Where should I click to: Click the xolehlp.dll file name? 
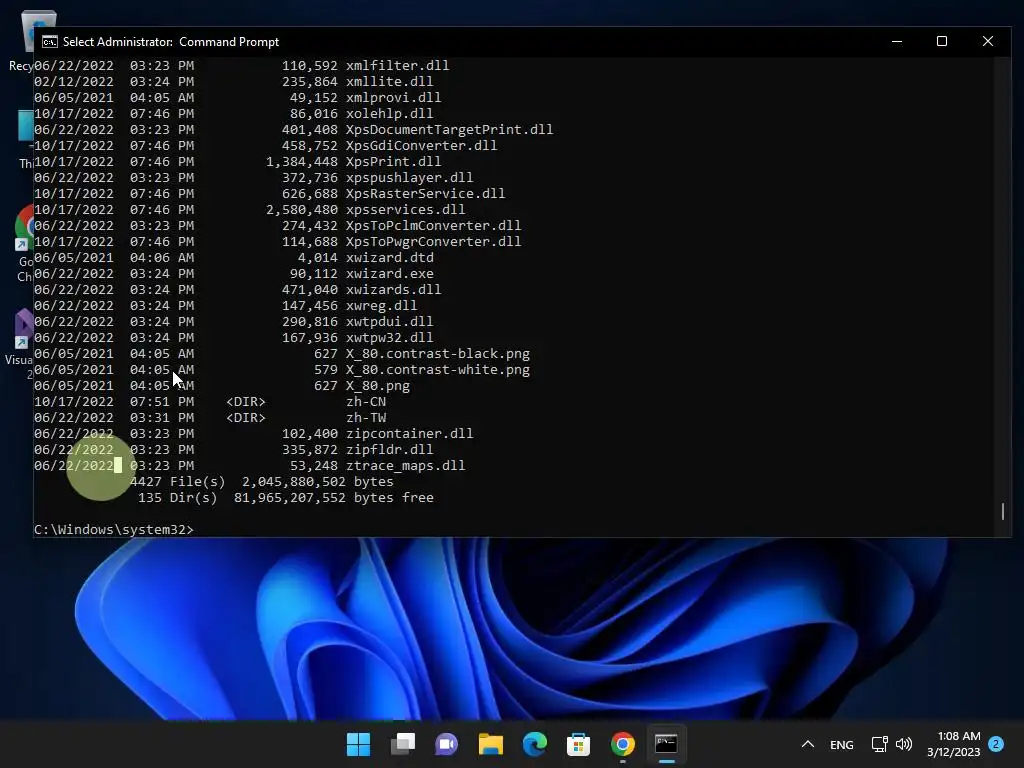[389, 114]
